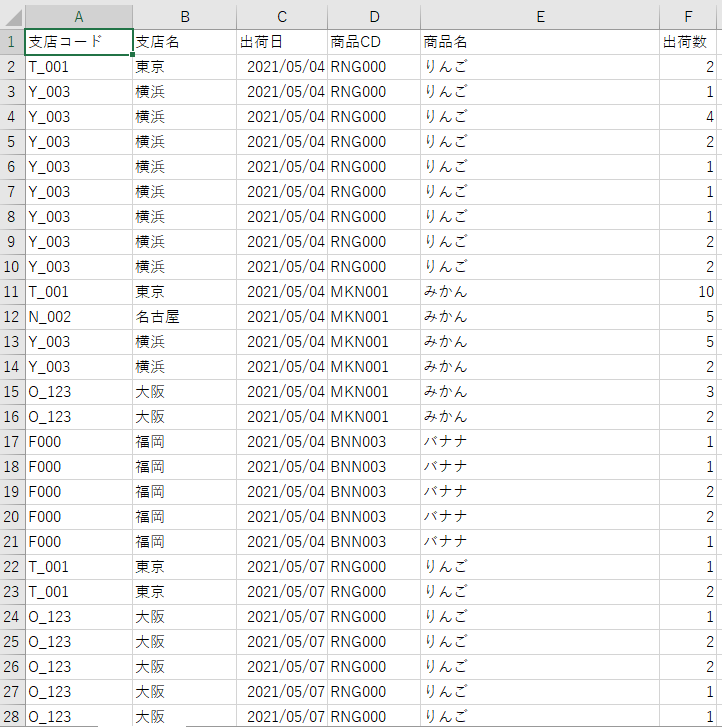Select the N_002 branch code cell
This screenshot has height=727, width=722.
[x=78, y=317]
